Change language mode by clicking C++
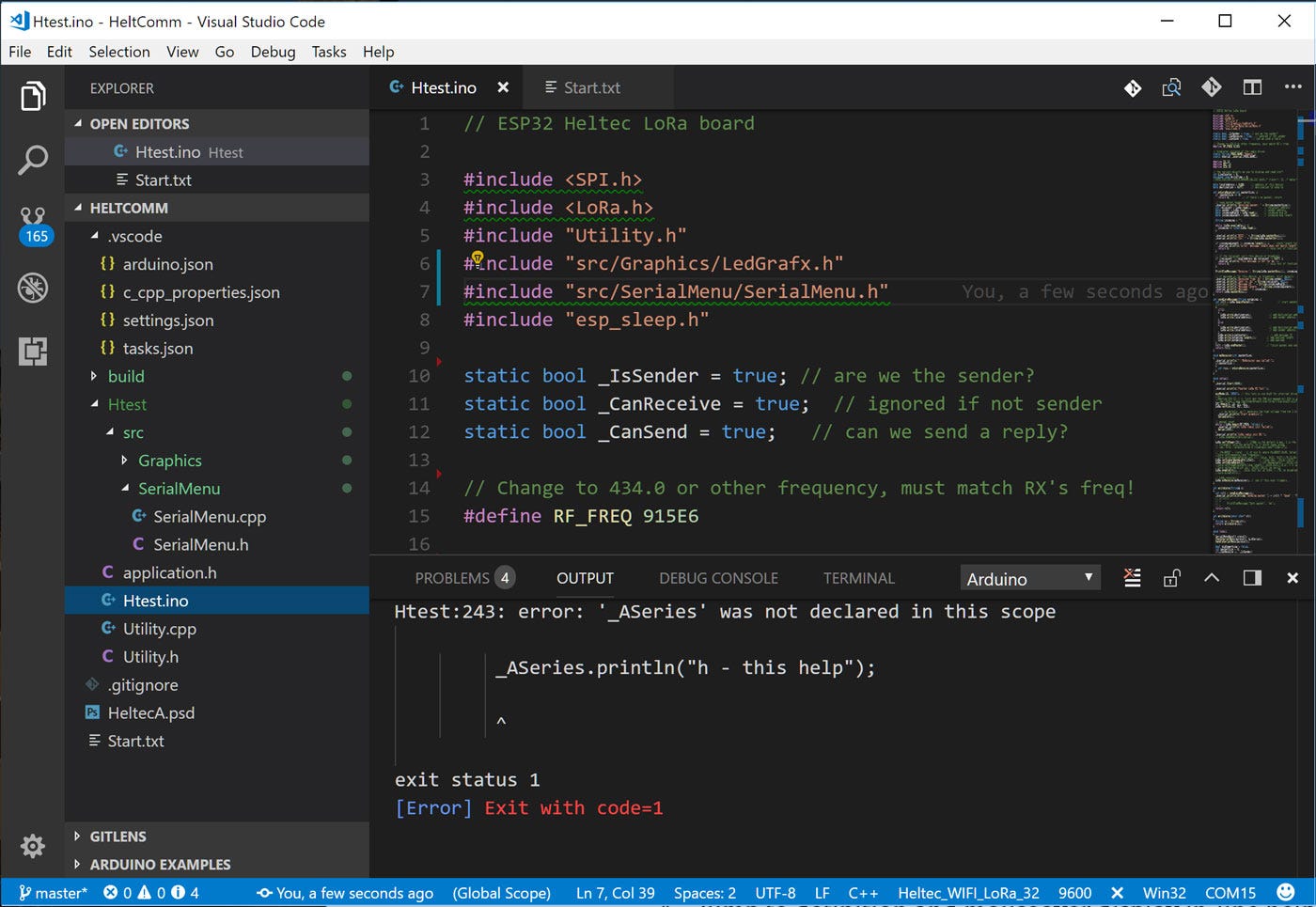1316x907 pixels. pyautogui.click(x=863, y=893)
